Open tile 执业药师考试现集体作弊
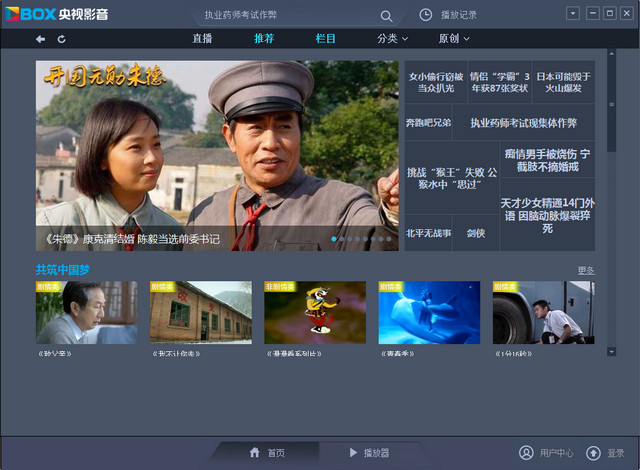Viewport: 640px width, 470px height. pyautogui.click(x=524, y=122)
